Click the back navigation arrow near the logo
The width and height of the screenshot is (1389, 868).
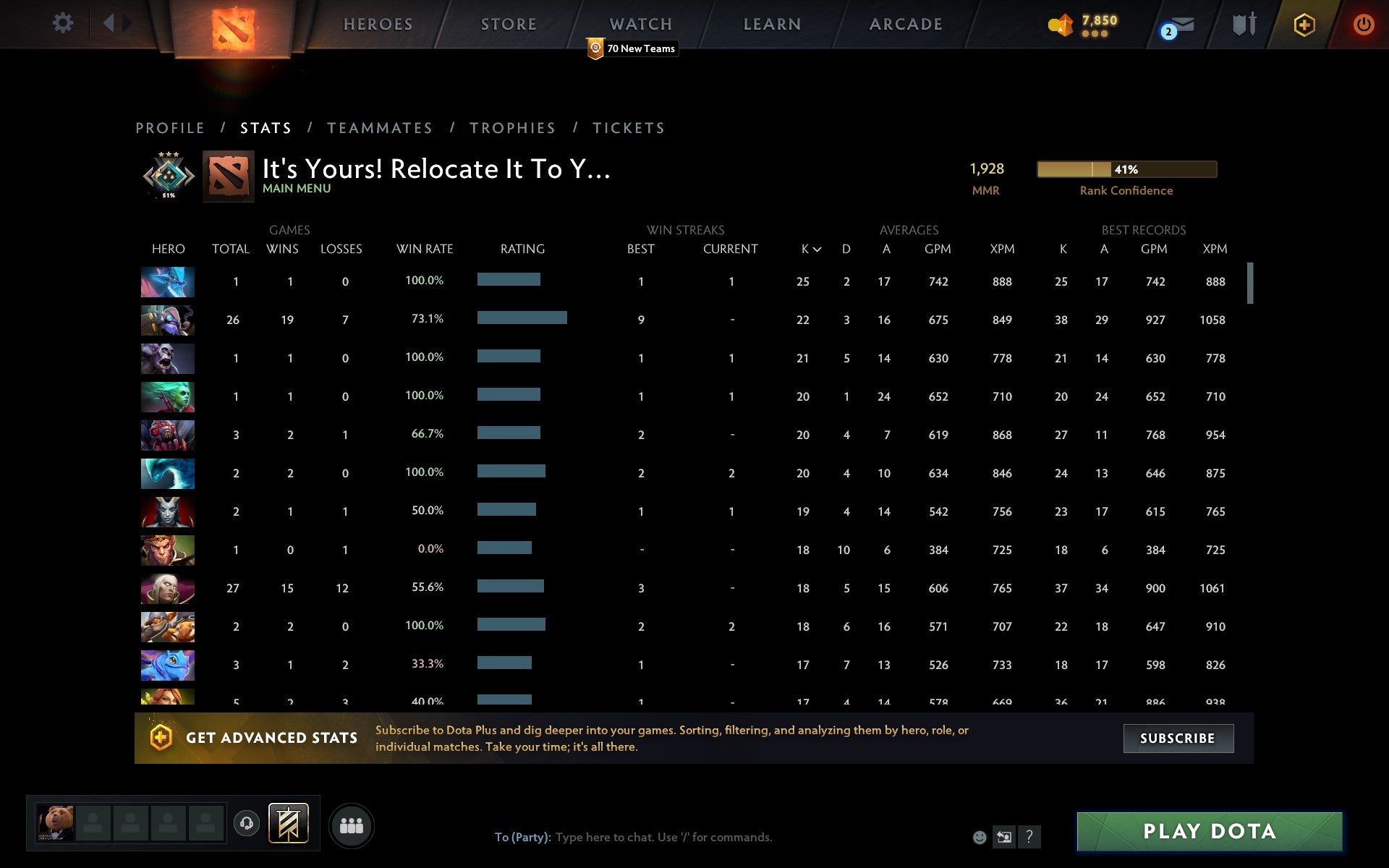click(x=109, y=24)
